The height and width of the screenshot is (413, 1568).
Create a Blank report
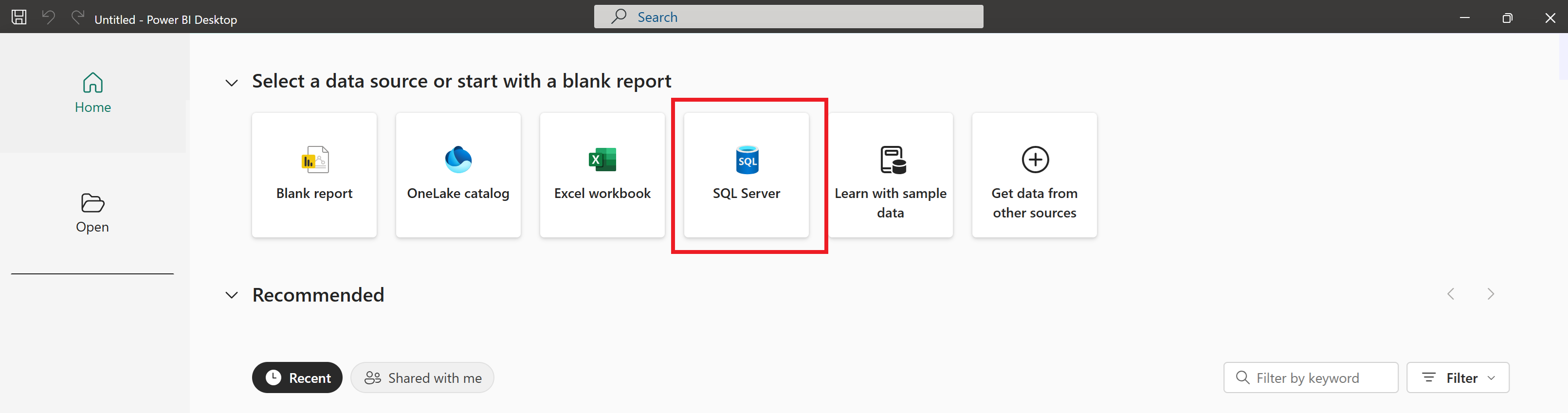[314, 175]
